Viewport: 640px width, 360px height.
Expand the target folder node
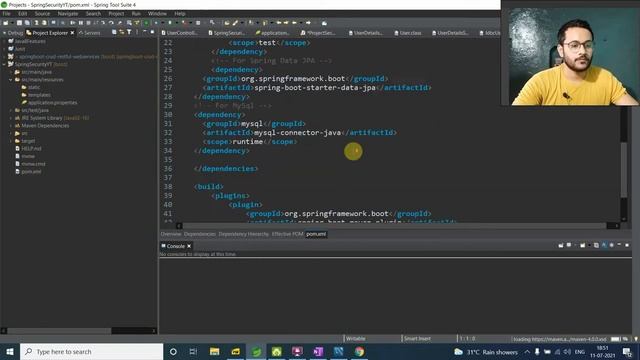(11, 141)
